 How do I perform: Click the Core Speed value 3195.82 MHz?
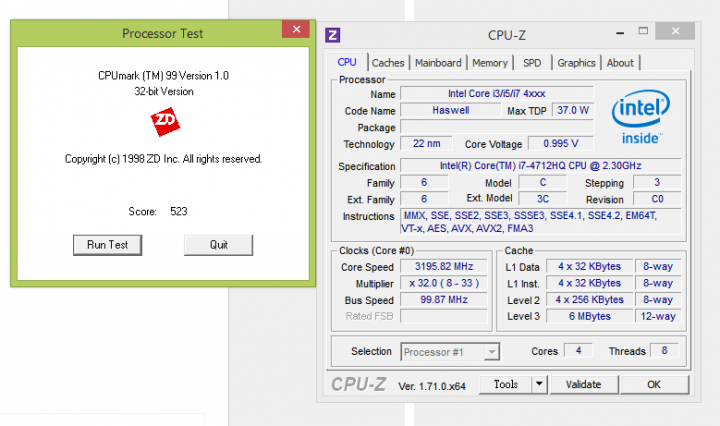(444, 267)
